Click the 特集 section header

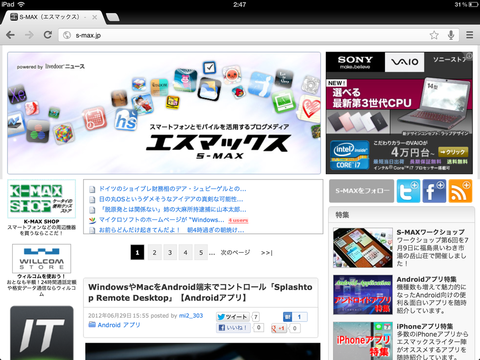[x=401, y=215]
